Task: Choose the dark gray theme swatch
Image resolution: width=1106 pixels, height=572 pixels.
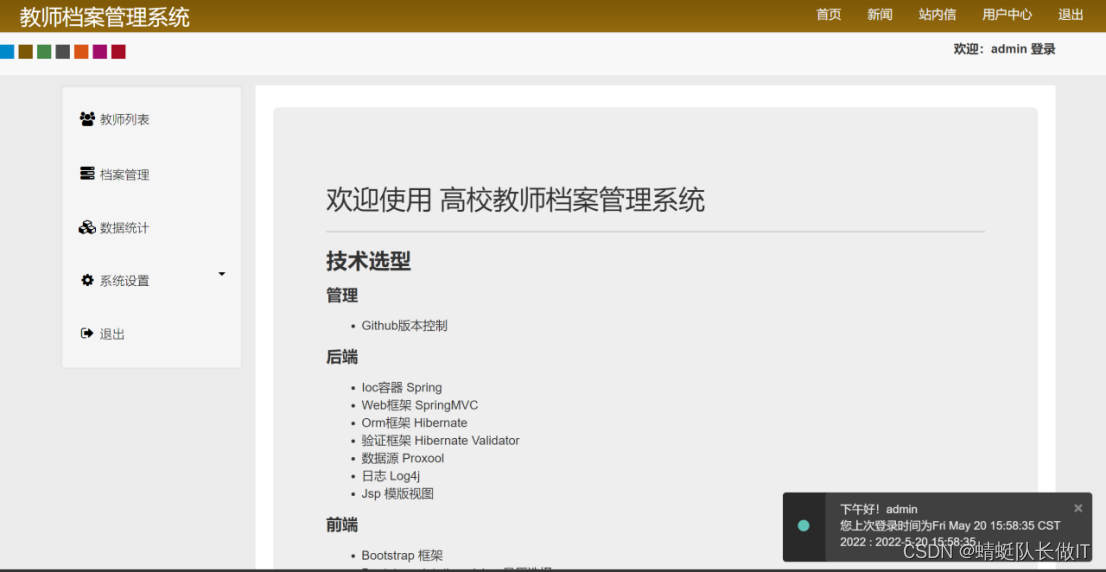Action: (x=63, y=51)
